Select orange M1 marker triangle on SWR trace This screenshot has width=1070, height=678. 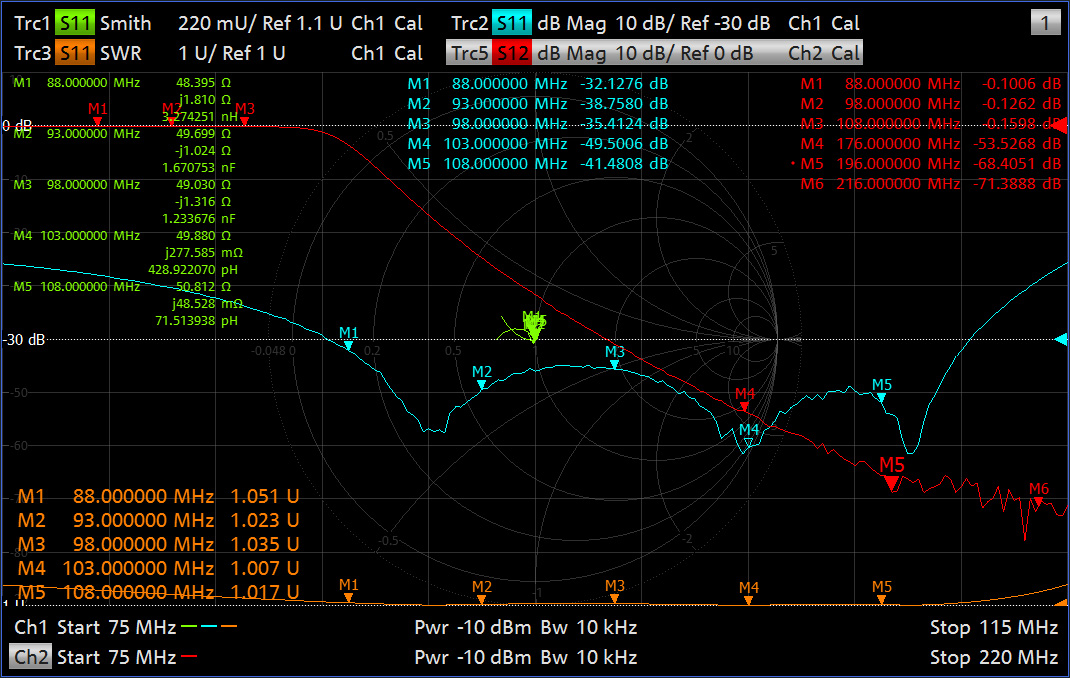coord(349,598)
